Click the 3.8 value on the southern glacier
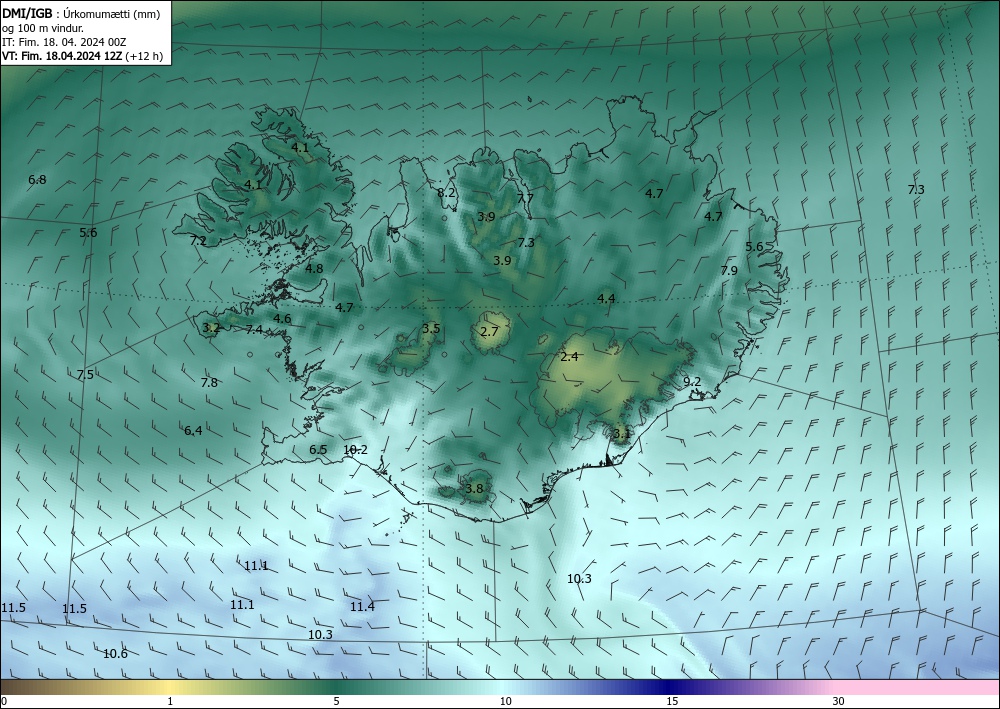This screenshot has width=1000, height=709. point(474,489)
